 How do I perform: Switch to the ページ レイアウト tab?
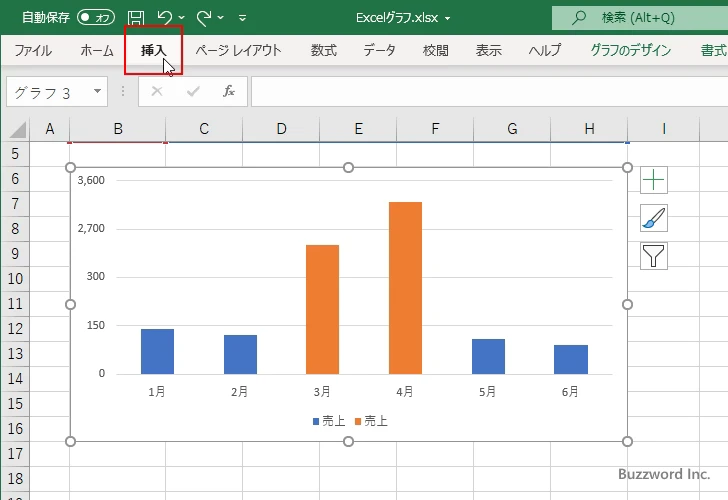[x=238, y=50]
